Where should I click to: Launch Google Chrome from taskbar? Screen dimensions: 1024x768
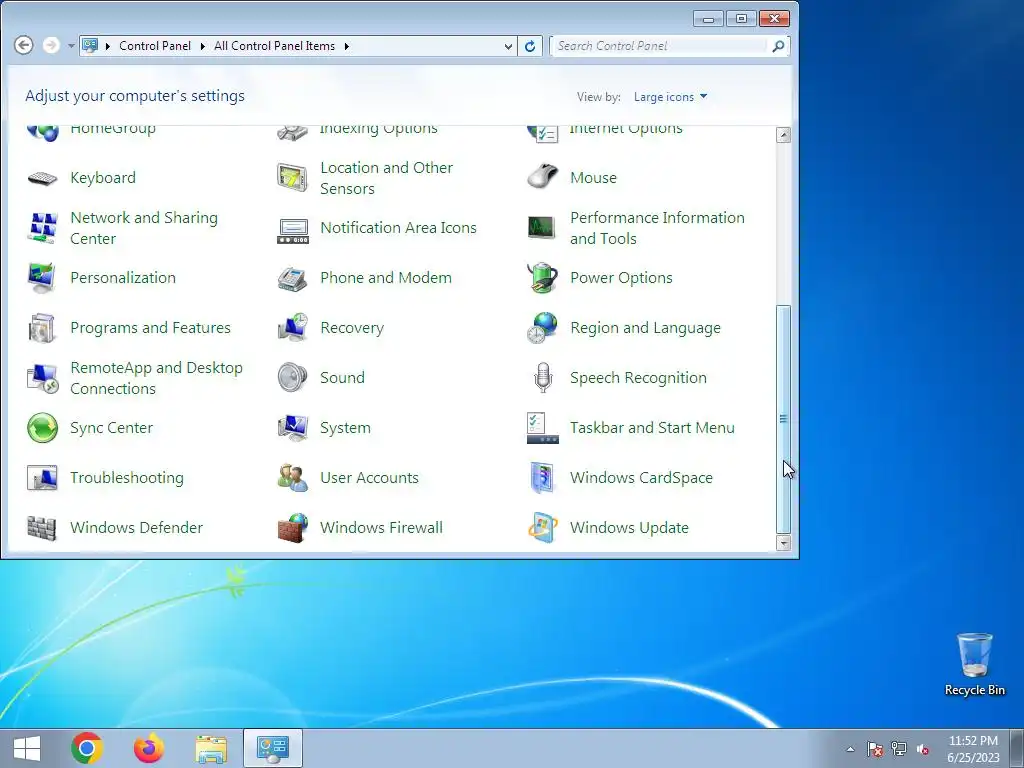pos(87,748)
